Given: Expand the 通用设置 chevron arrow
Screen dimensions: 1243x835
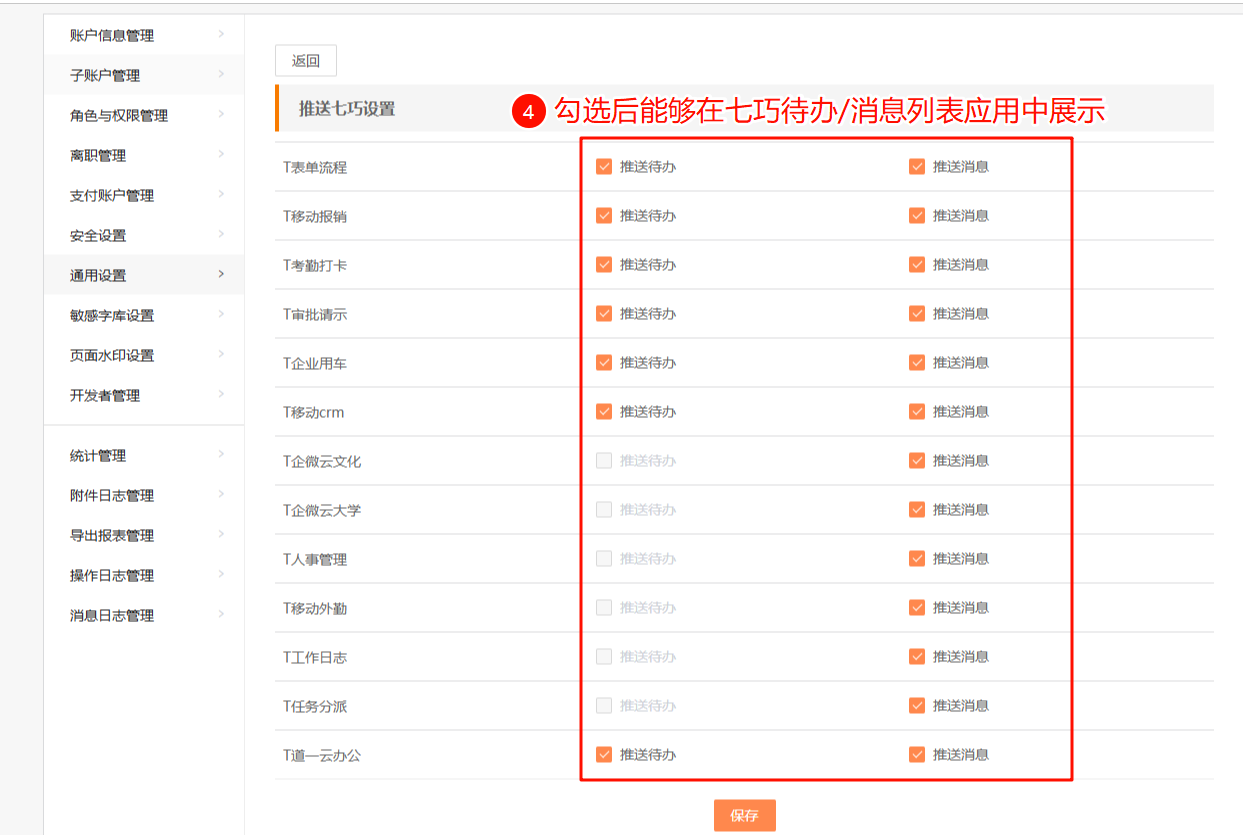Looking at the screenshot, I should tap(221, 275).
